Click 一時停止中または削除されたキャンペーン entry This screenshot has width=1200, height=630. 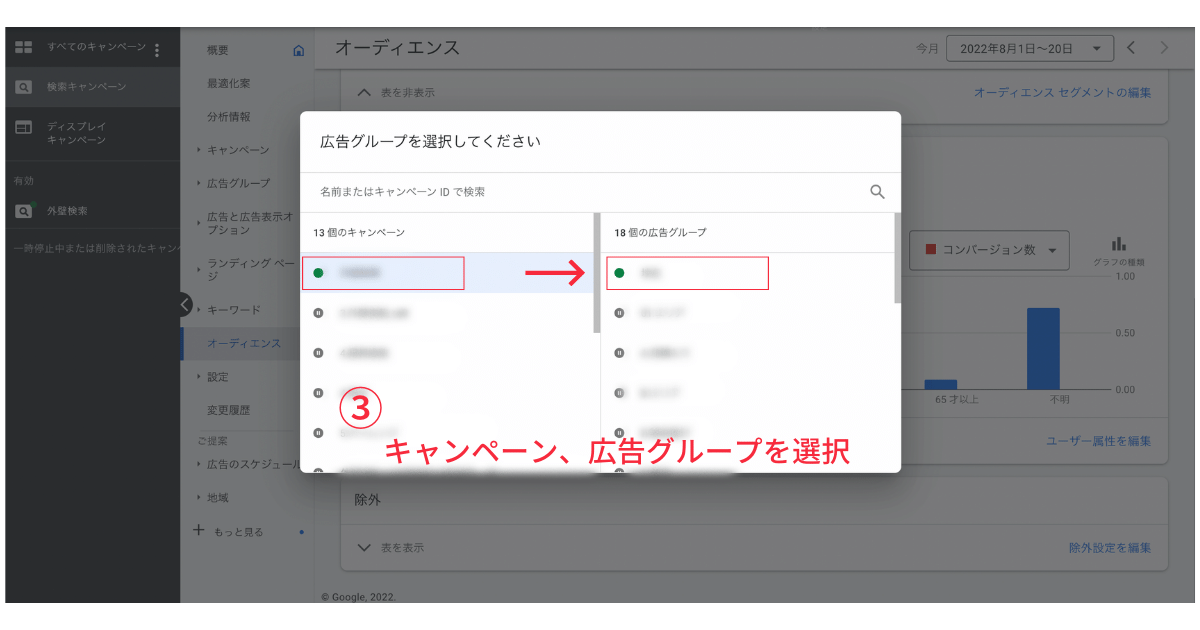click(96, 248)
